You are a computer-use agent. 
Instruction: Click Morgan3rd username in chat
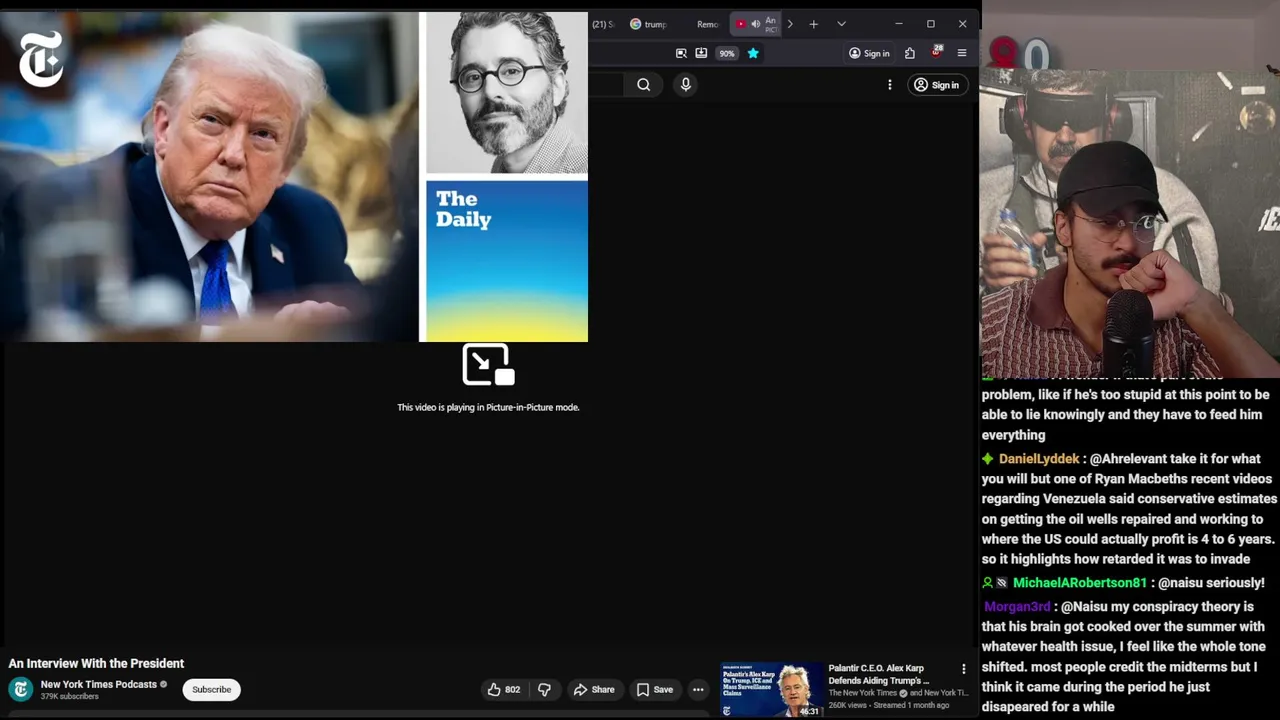pos(1017,606)
